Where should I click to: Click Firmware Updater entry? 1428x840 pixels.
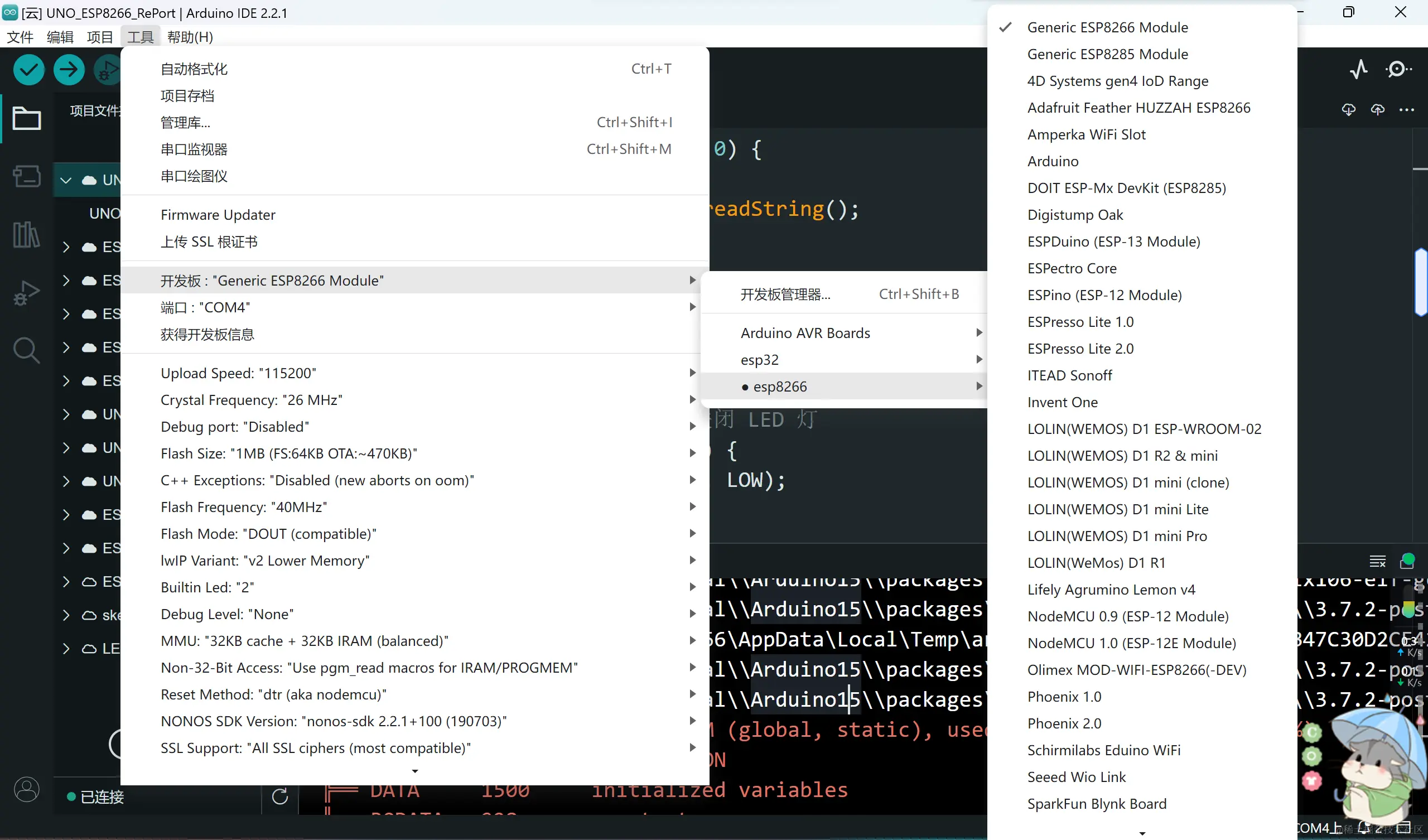tap(415, 215)
